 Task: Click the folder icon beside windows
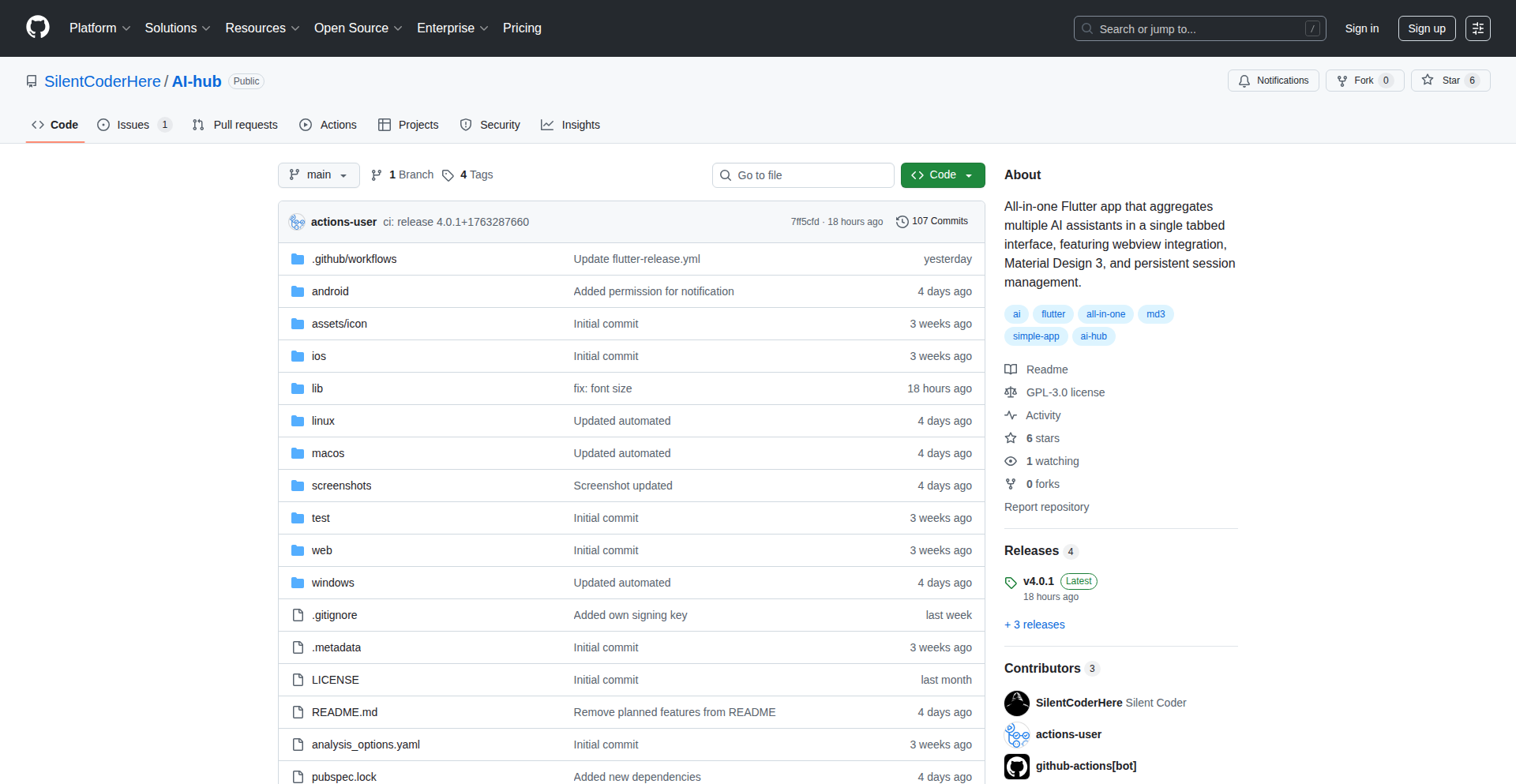point(298,583)
